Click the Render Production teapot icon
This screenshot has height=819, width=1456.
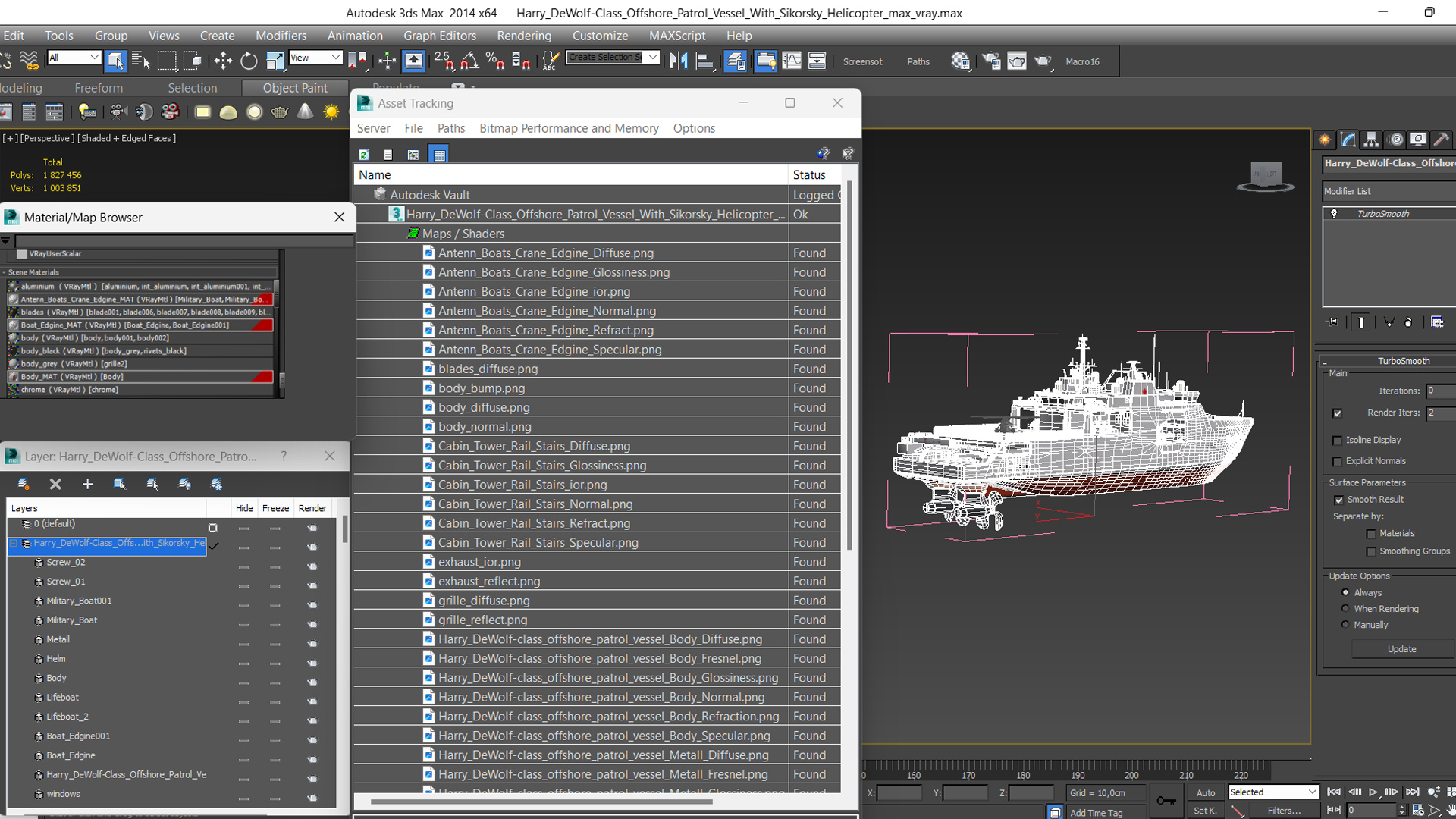tap(1043, 61)
